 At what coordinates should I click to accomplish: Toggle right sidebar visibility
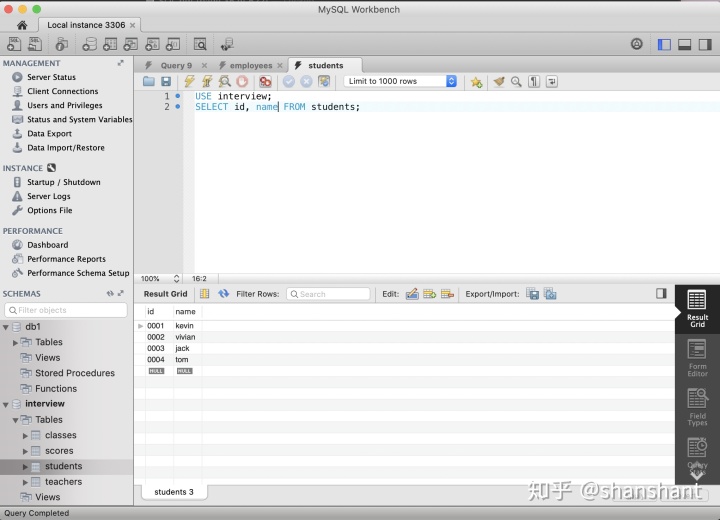pyautogui.click(x=705, y=45)
